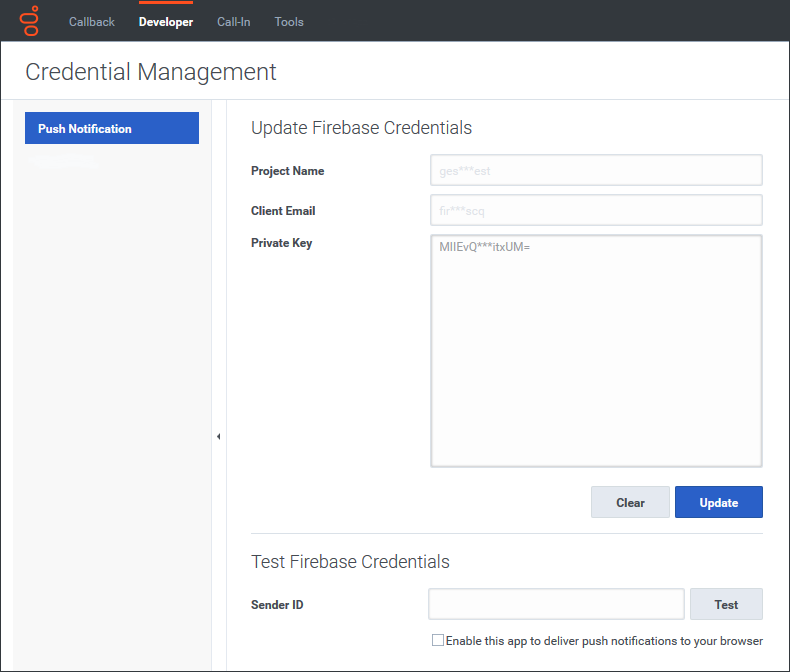Click the Sender ID label
This screenshot has height=672, width=790.
tap(277, 605)
